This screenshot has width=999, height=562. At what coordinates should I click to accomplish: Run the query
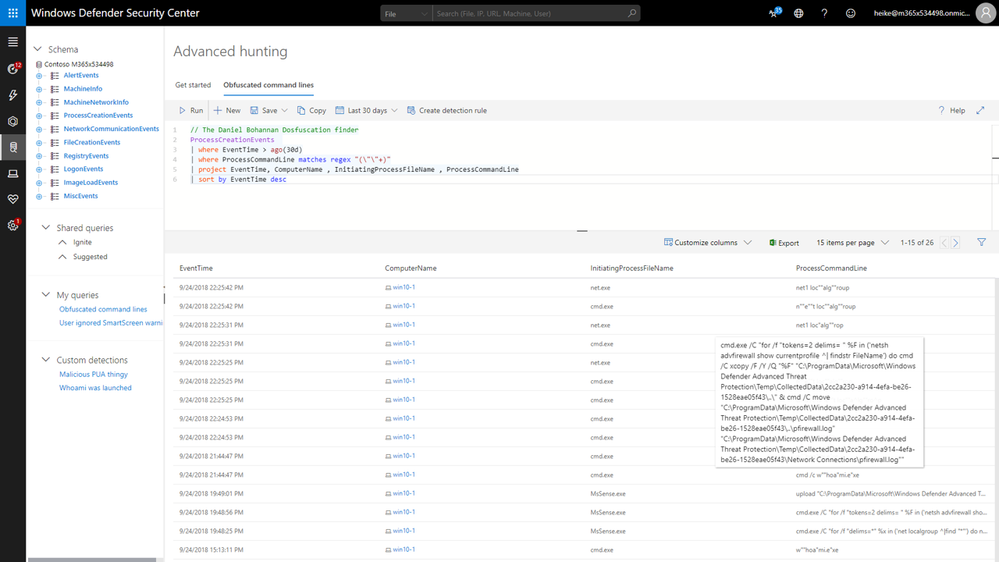tap(191, 110)
